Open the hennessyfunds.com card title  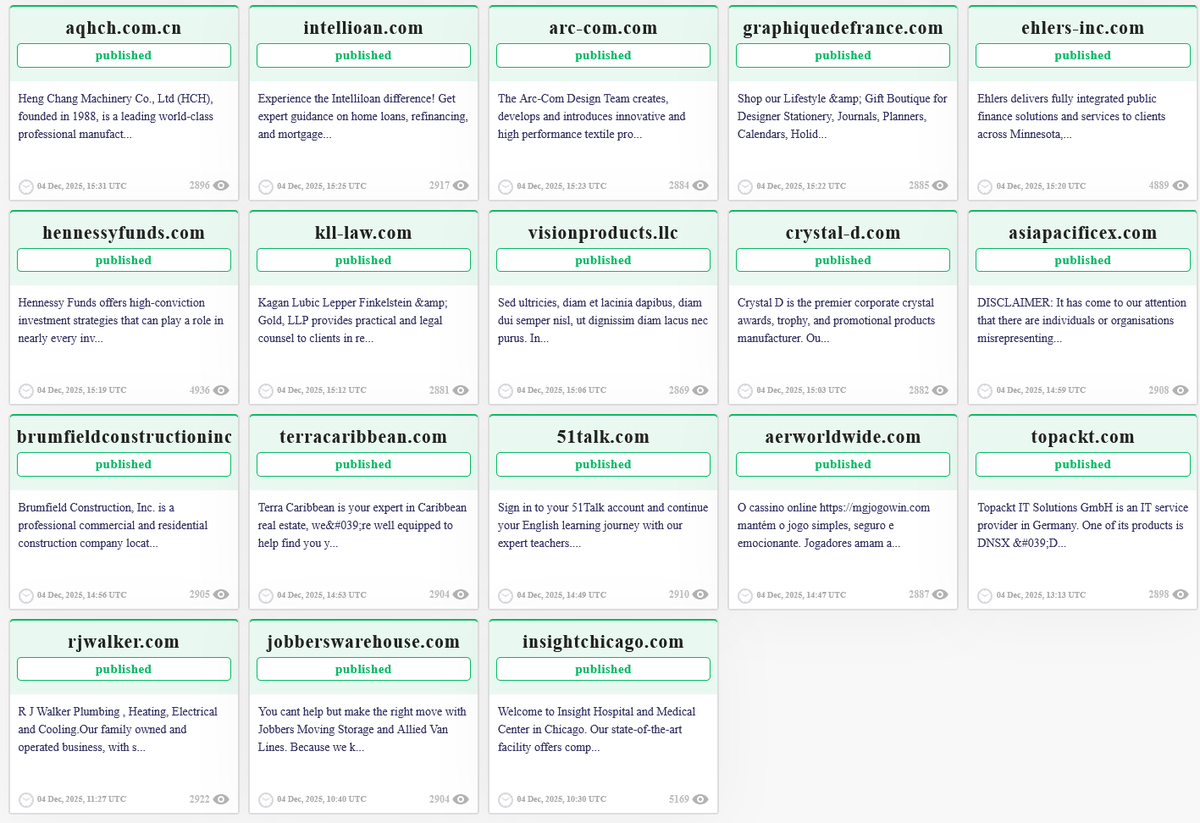[x=124, y=233]
